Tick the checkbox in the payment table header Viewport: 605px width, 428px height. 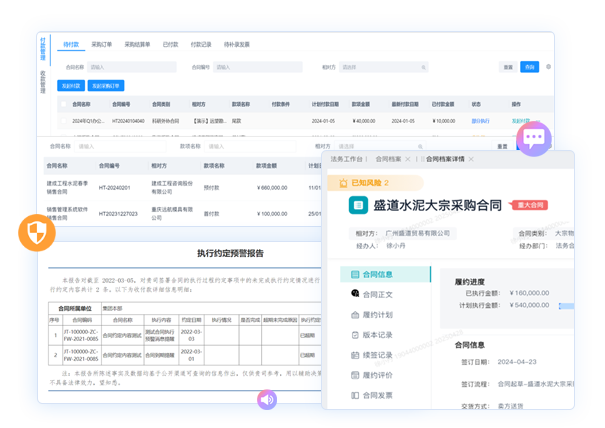[63, 104]
